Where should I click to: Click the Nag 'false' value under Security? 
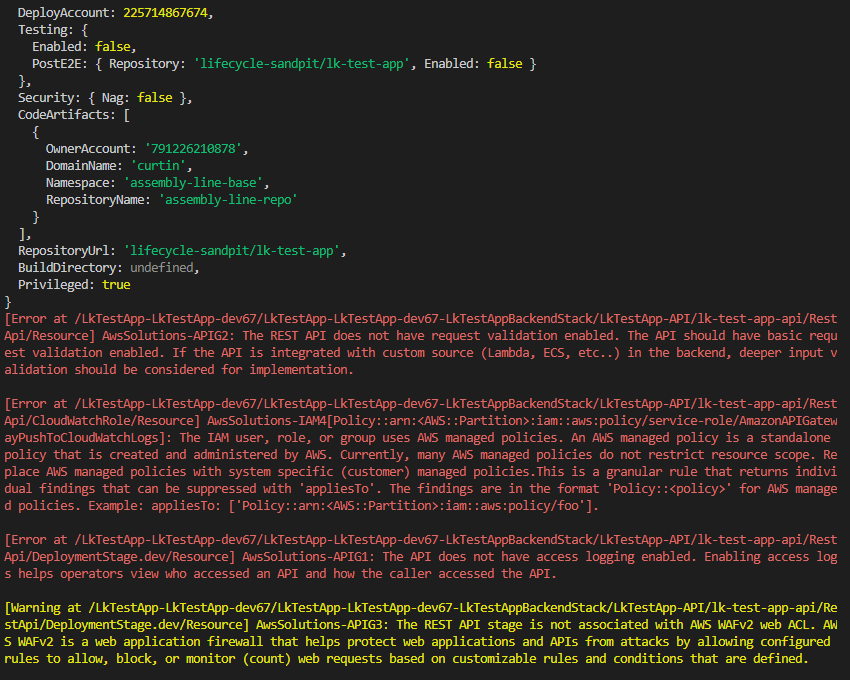[154, 97]
